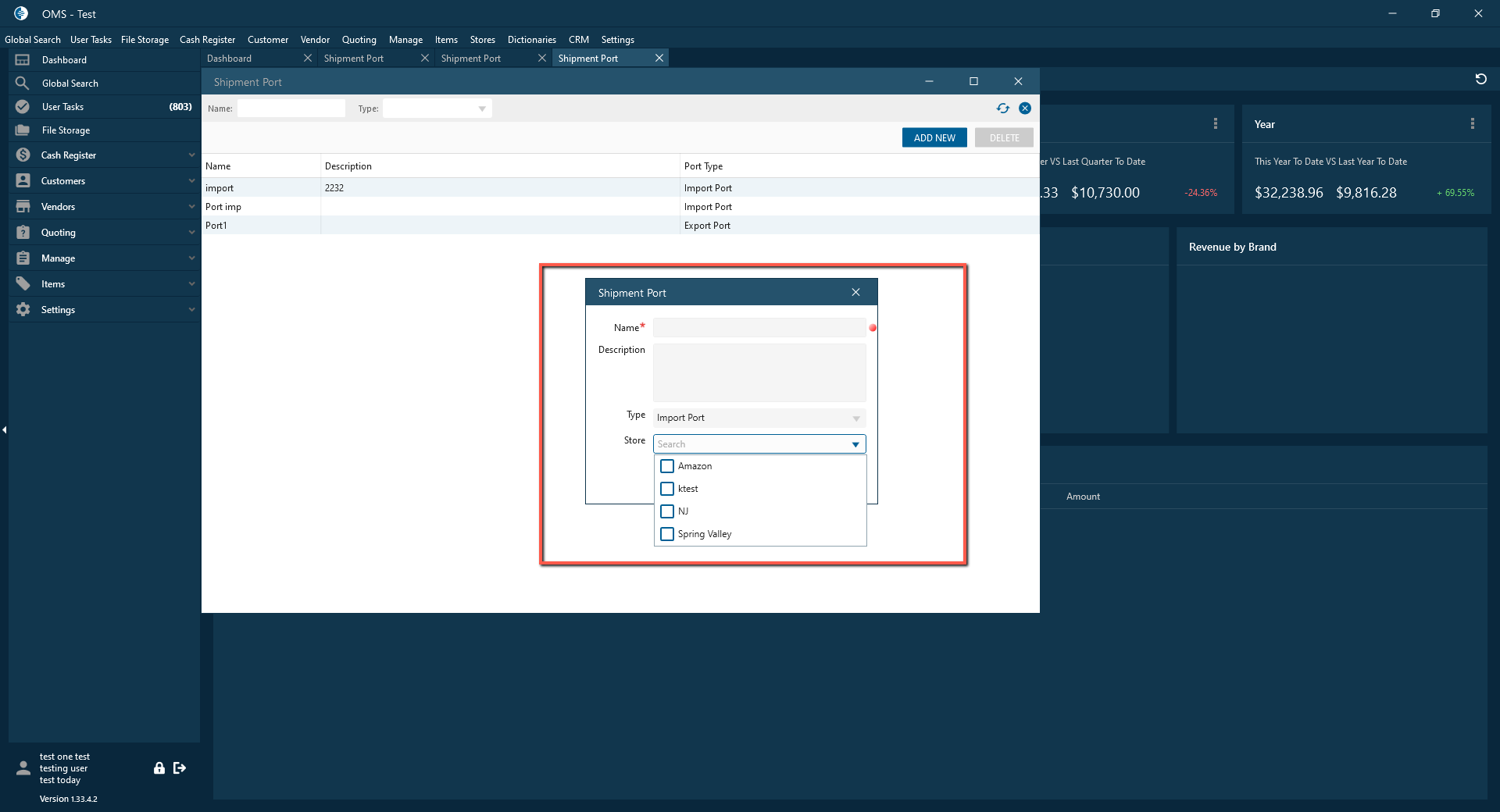Open the Dictionaries menu
The height and width of the screenshot is (812, 1500).
tap(532, 40)
